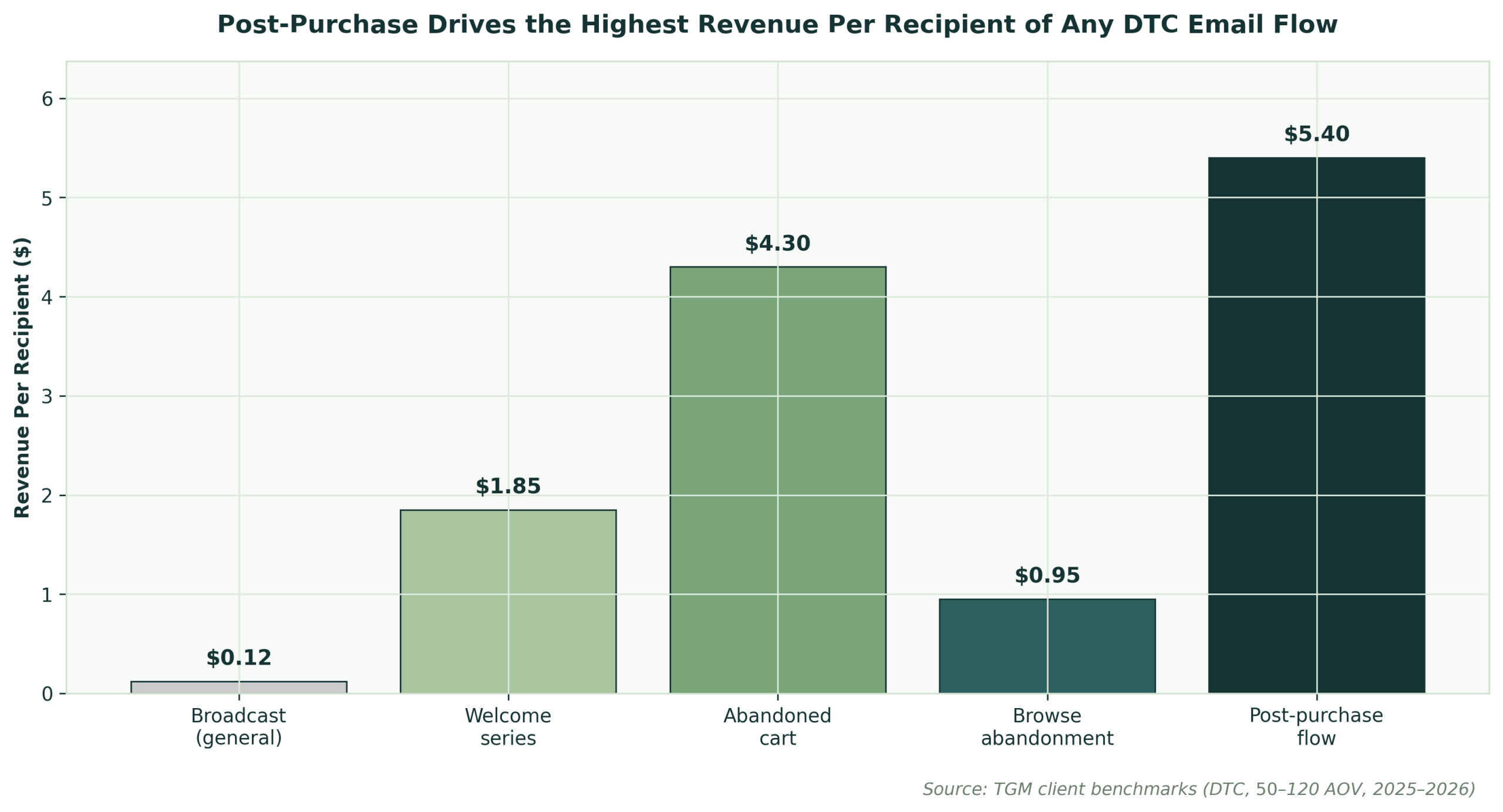The width and height of the screenshot is (1503, 812).
Task: Click the y-axis tick label 0
Action: (47, 695)
